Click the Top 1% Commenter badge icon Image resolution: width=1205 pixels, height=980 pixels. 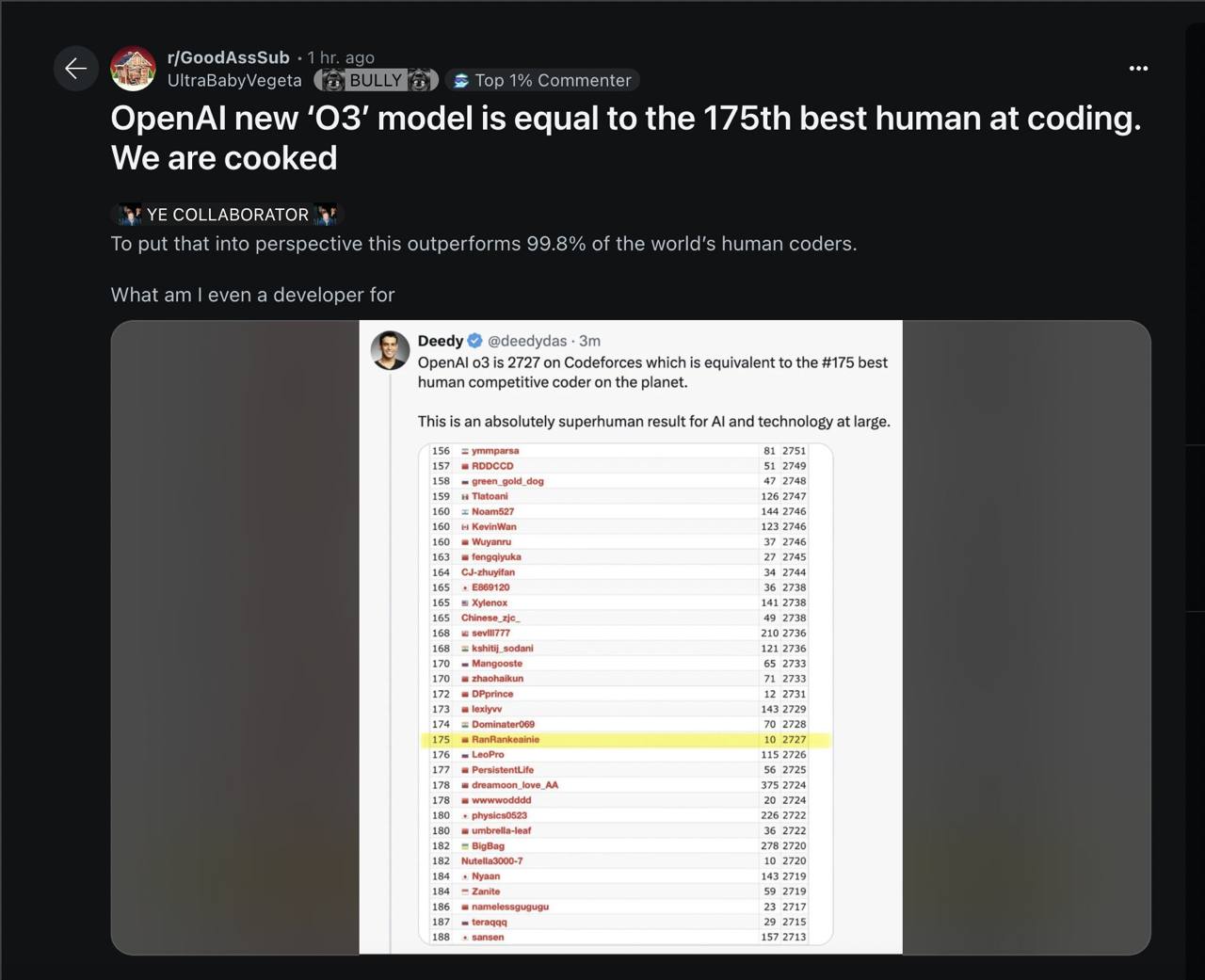461,81
